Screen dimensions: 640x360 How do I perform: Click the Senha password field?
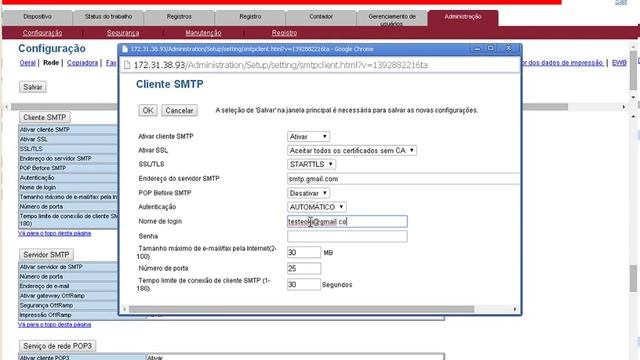tap(347, 236)
